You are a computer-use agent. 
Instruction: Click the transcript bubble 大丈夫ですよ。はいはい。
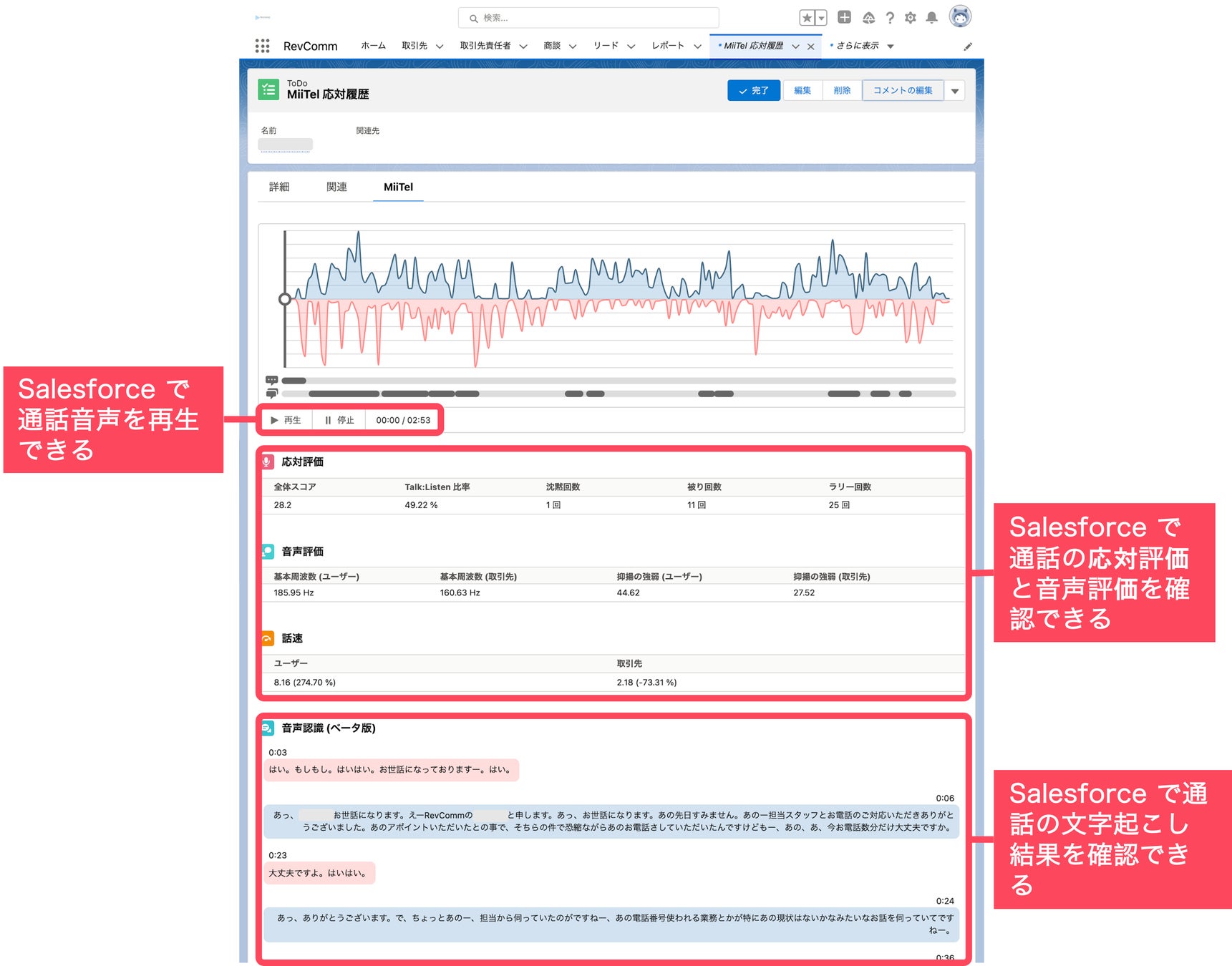319,873
